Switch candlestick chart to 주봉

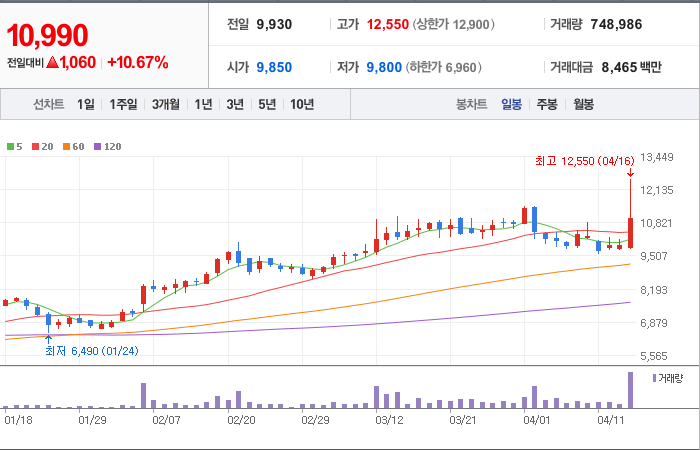(547, 104)
